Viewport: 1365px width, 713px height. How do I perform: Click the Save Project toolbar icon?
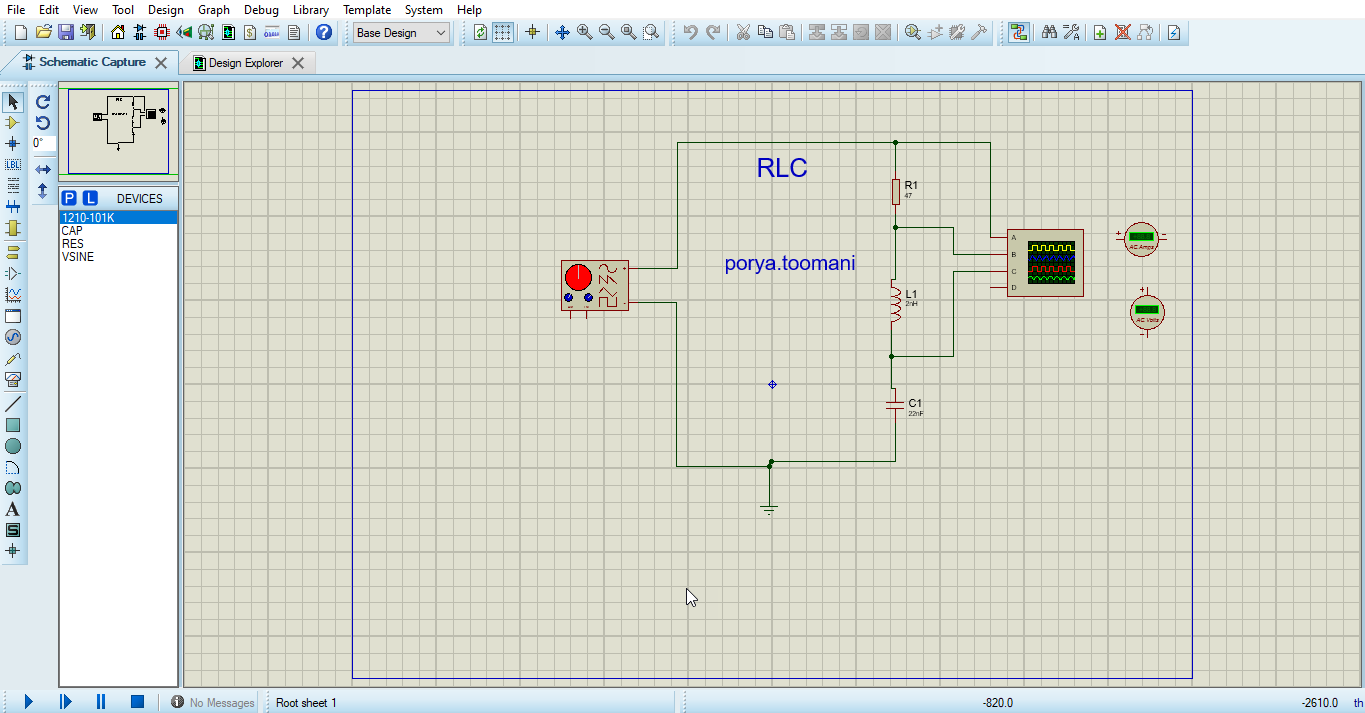66,32
